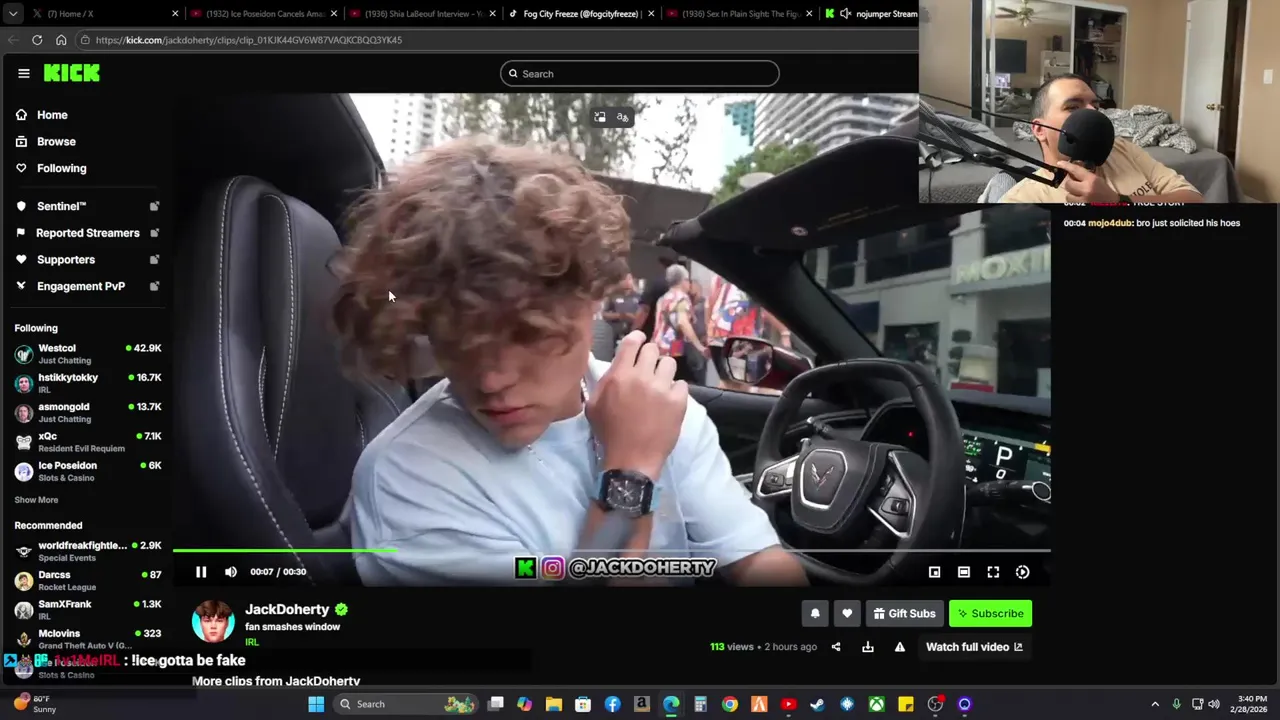The image size is (1280, 720).
Task: Open the Kick hamburger sidebar menu
Action: (x=24, y=73)
